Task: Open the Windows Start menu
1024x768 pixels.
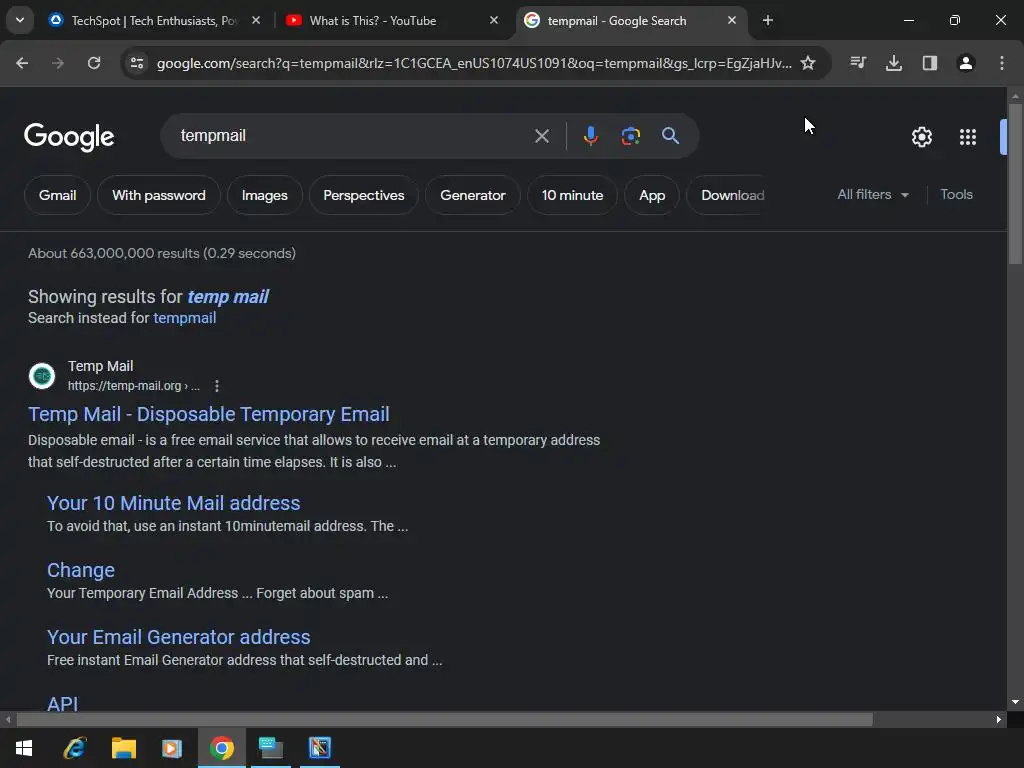Action: (x=24, y=748)
